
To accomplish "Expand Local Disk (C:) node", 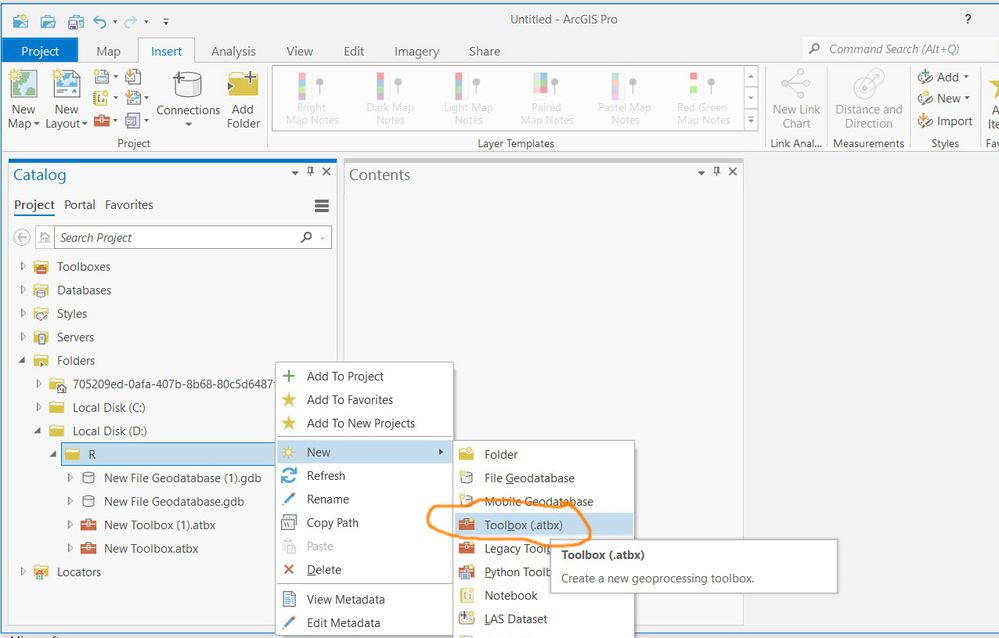I will pos(38,407).
